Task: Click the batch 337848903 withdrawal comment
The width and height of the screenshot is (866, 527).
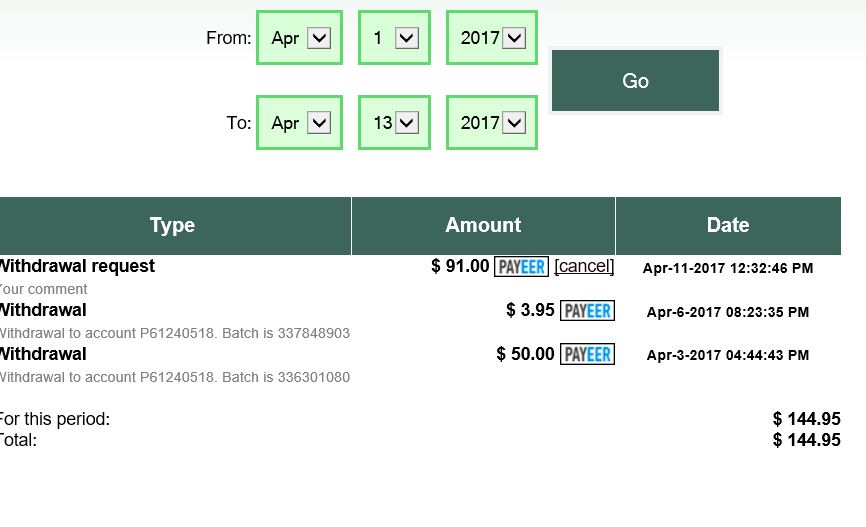Action: click(174, 333)
